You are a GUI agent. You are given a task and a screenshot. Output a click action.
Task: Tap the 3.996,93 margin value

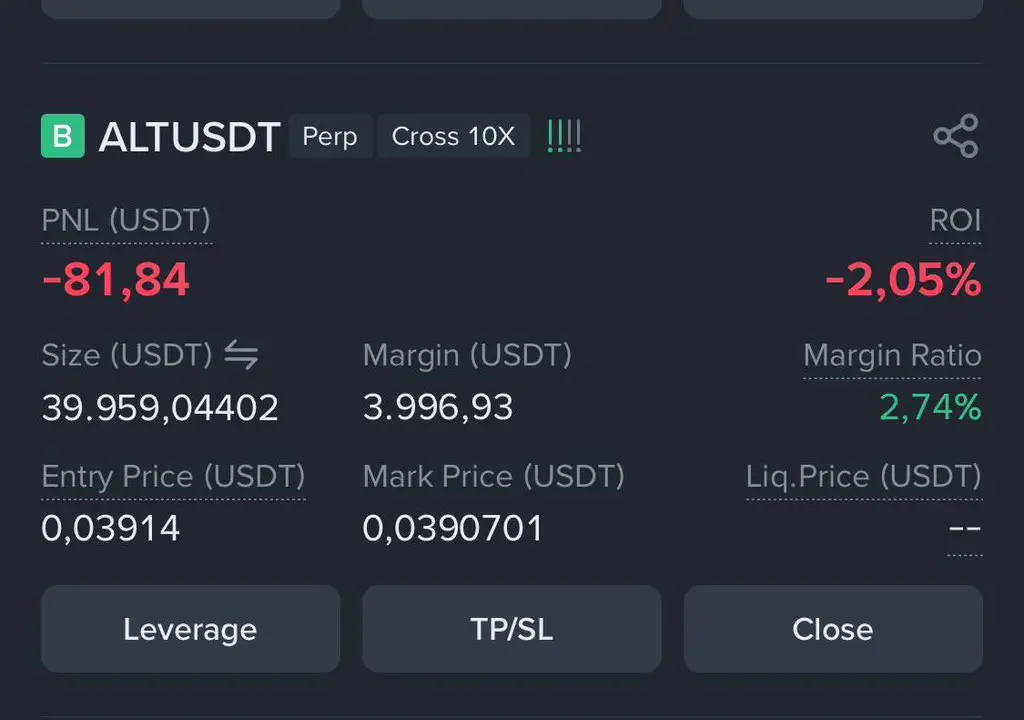(x=438, y=407)
